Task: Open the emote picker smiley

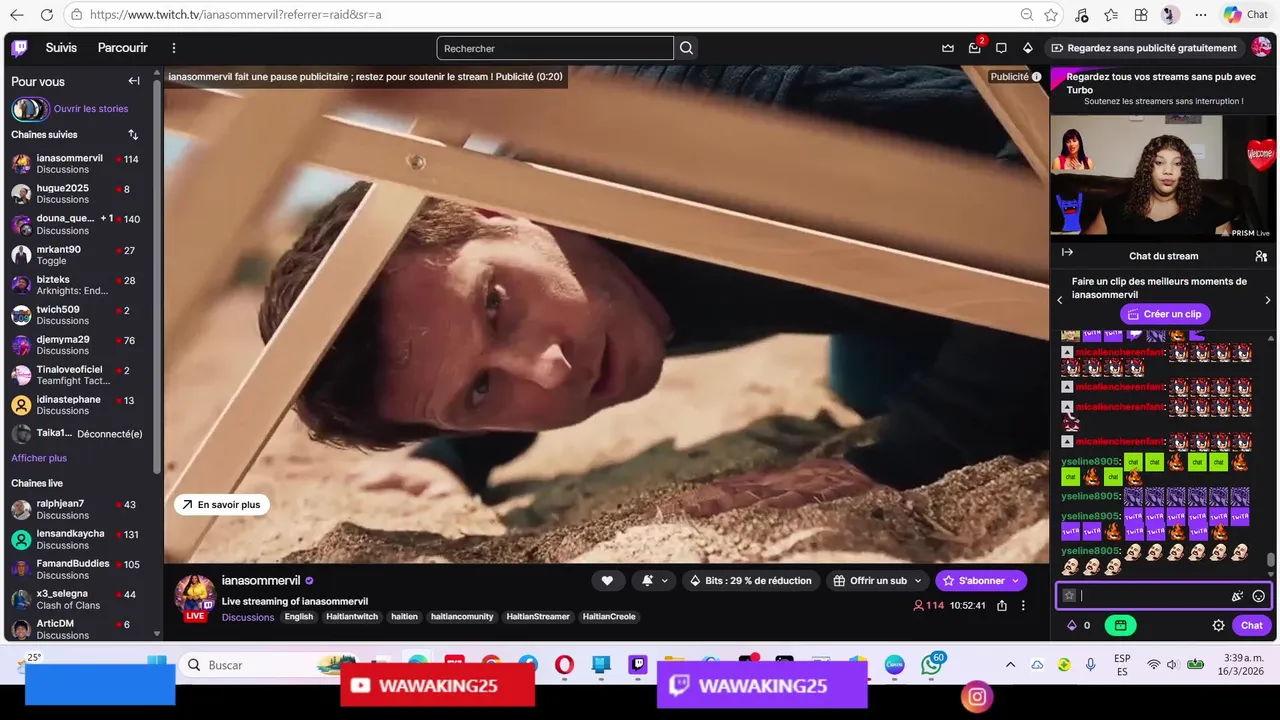Action: point(1259,596)
